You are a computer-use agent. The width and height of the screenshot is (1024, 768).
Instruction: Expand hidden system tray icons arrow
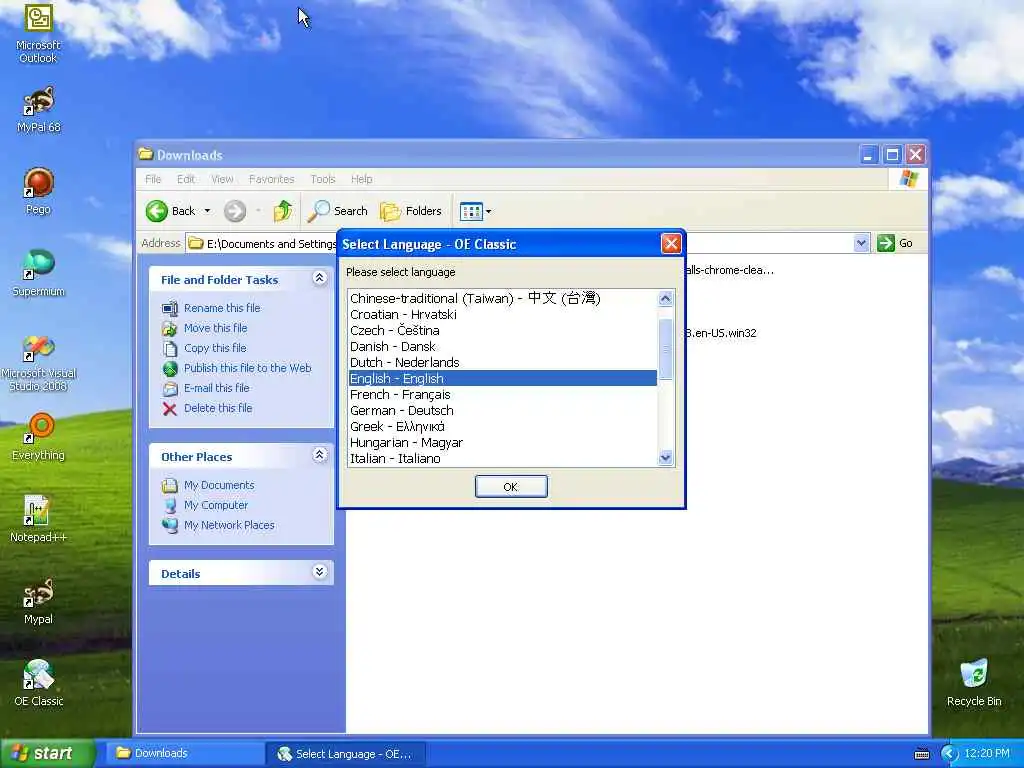click(x=948, y=754)
